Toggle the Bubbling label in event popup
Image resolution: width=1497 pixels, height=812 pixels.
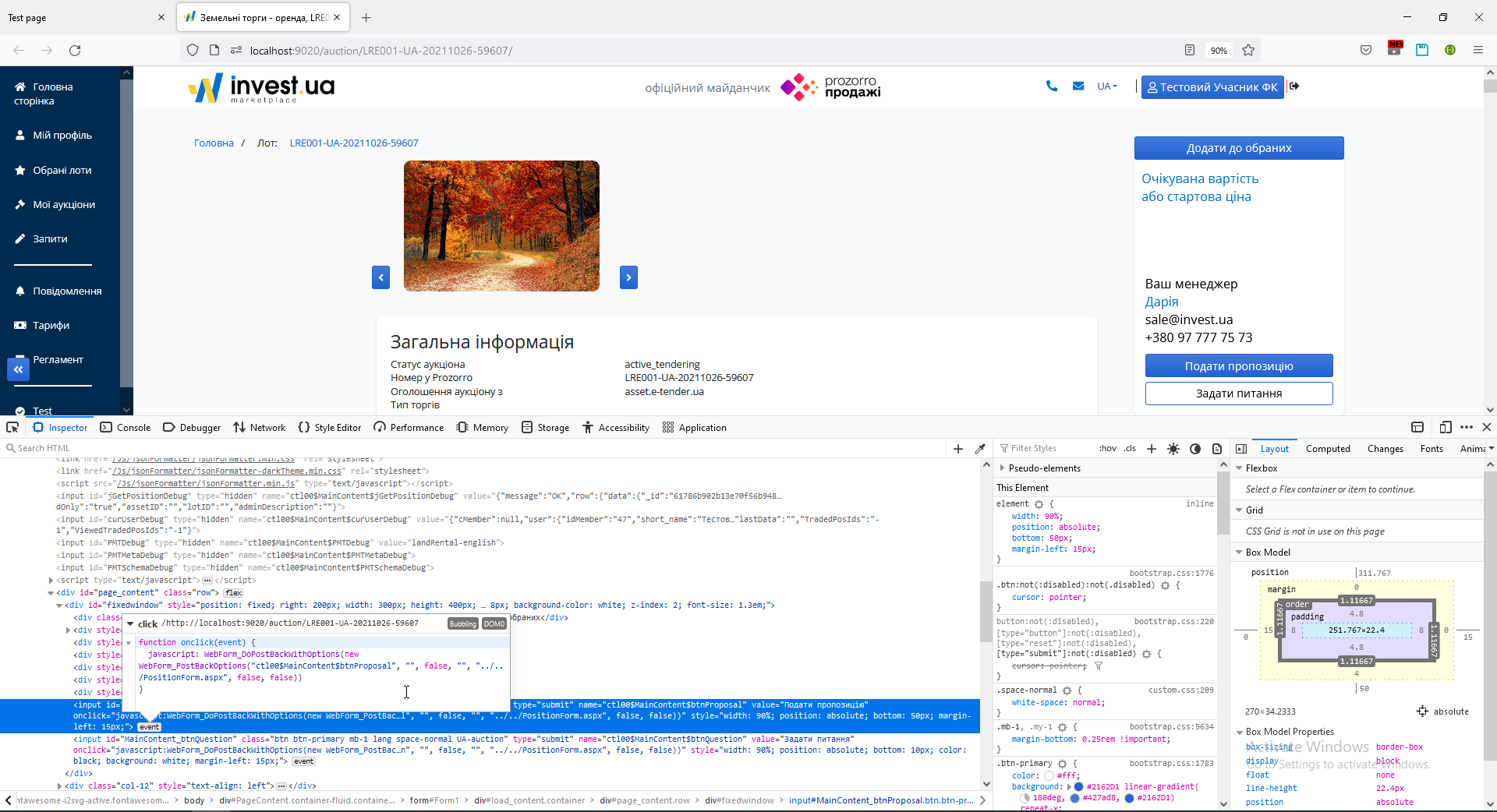pos(462,623)
